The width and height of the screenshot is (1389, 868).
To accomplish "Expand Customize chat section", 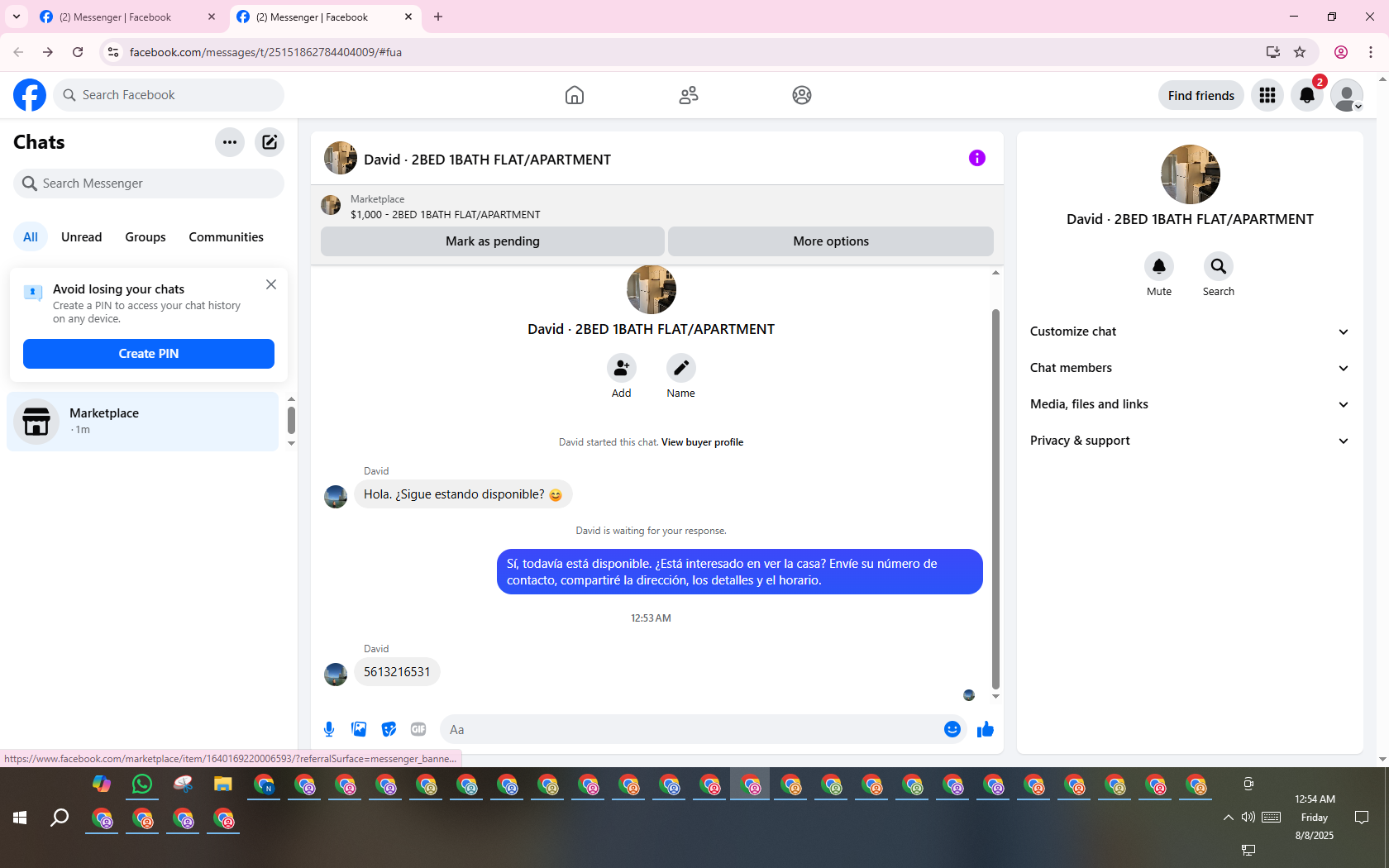I will pyautogui.click(x=1190, y=331).
